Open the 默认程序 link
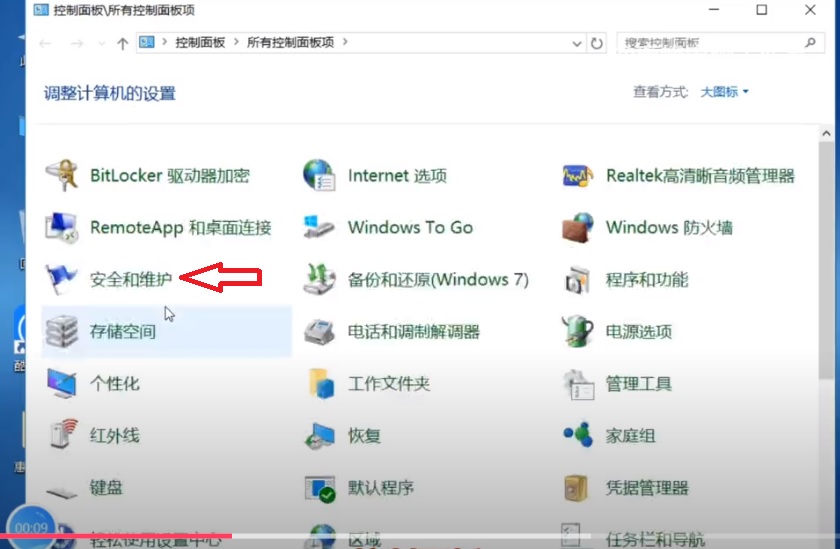This screenshot has width=840, height=549. pos(381,487)
